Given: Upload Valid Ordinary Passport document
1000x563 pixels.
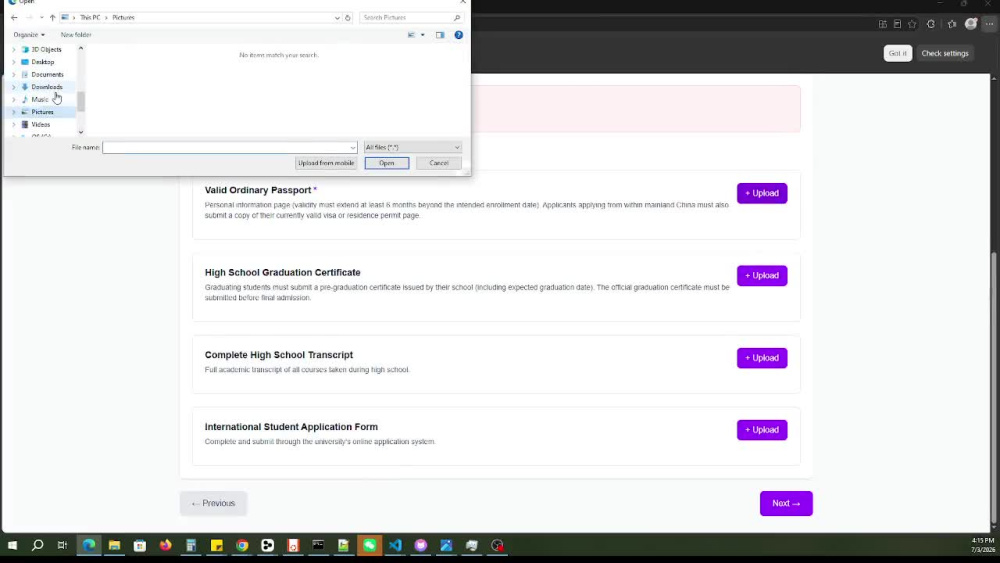Looking at the screenshot, I should point(761,193).
